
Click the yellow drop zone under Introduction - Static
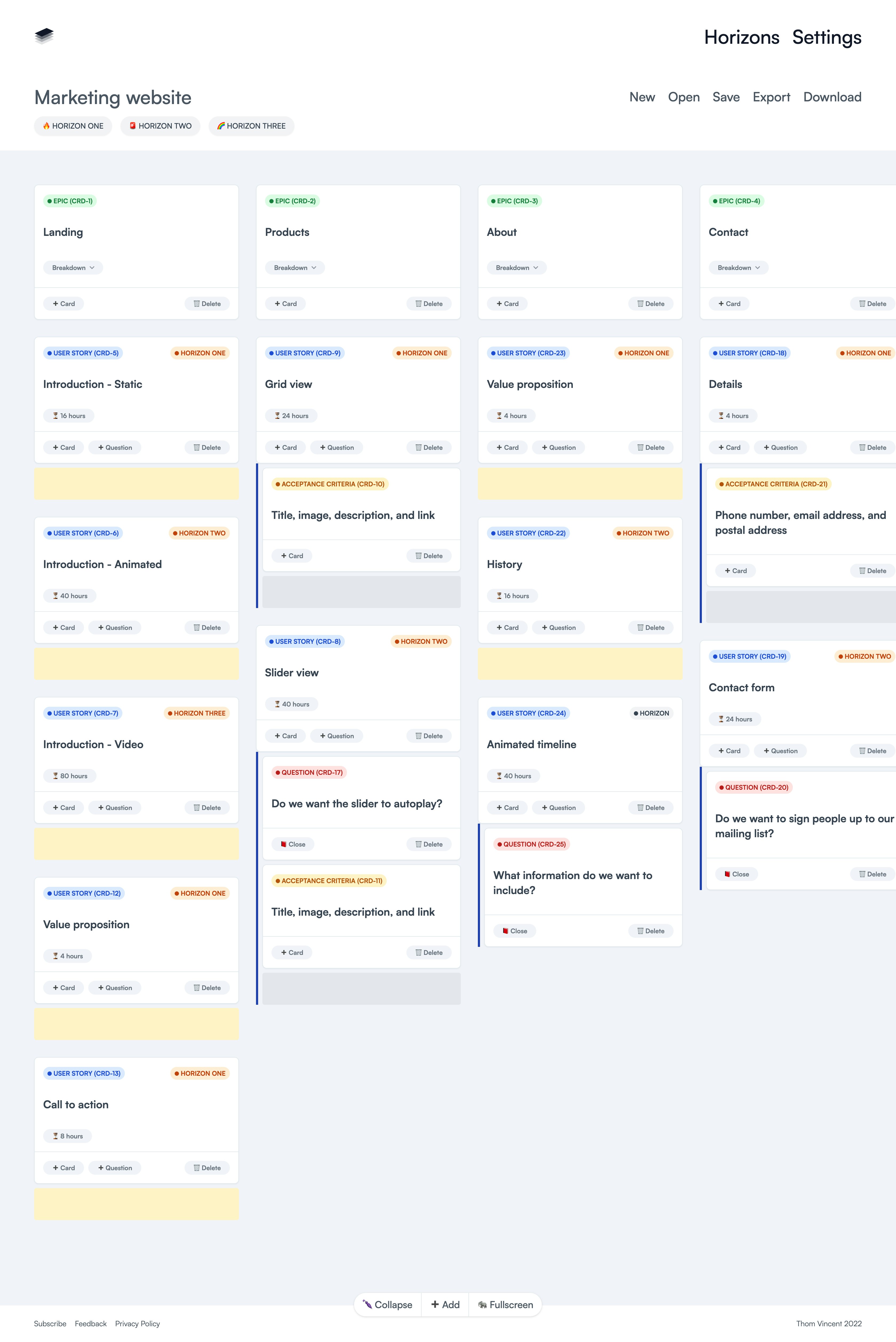[137, 483]
